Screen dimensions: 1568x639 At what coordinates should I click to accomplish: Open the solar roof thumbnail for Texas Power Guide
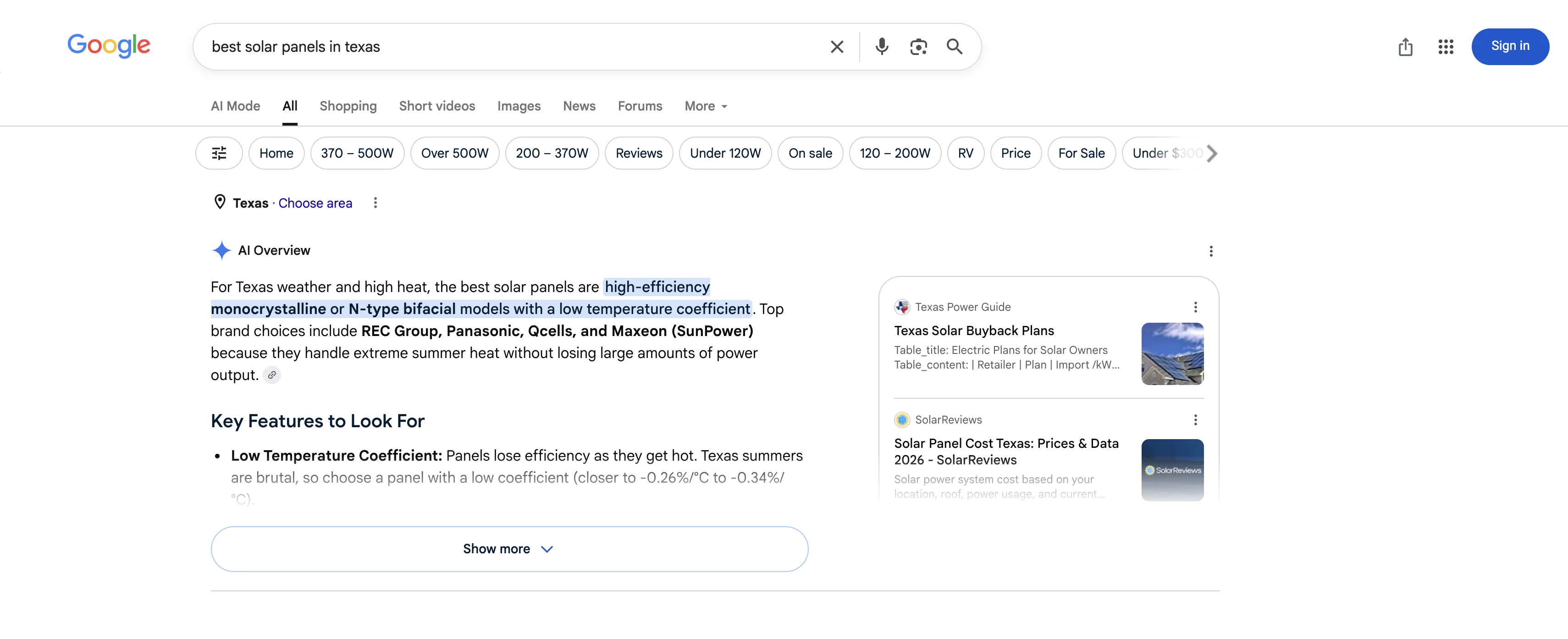(1172, 354)
